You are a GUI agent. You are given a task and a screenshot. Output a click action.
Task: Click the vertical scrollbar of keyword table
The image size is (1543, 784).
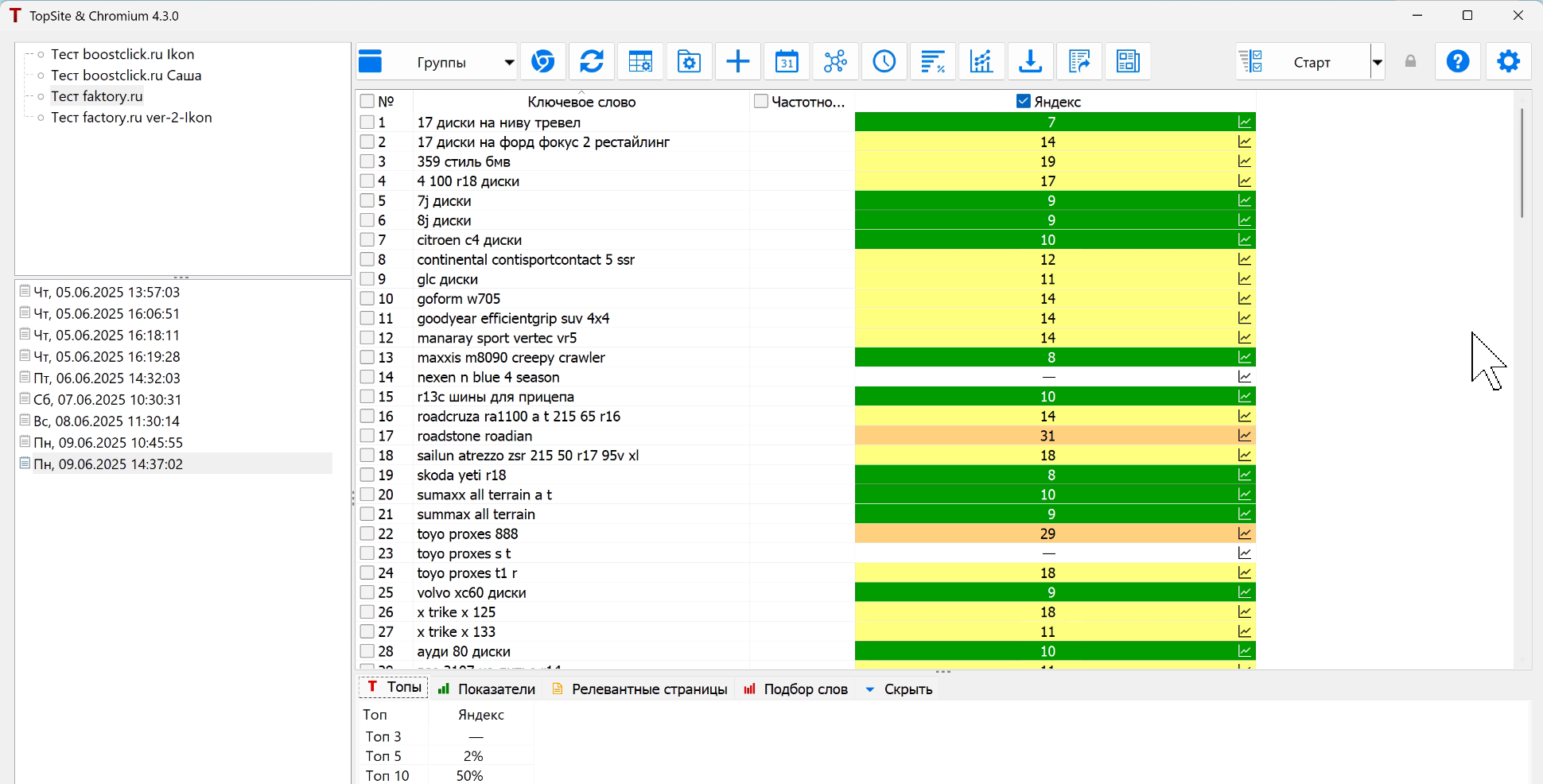1522,163
